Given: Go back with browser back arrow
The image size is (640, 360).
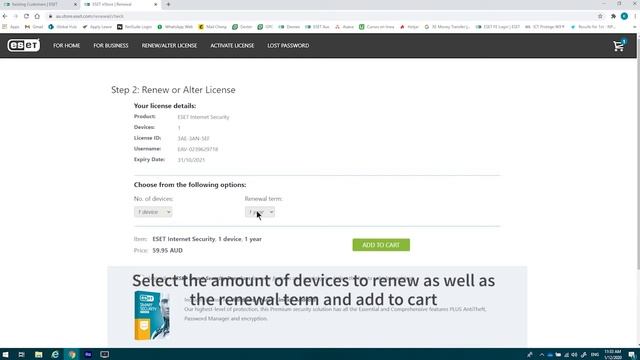Looking at the screenshot, I should (5, 16).
